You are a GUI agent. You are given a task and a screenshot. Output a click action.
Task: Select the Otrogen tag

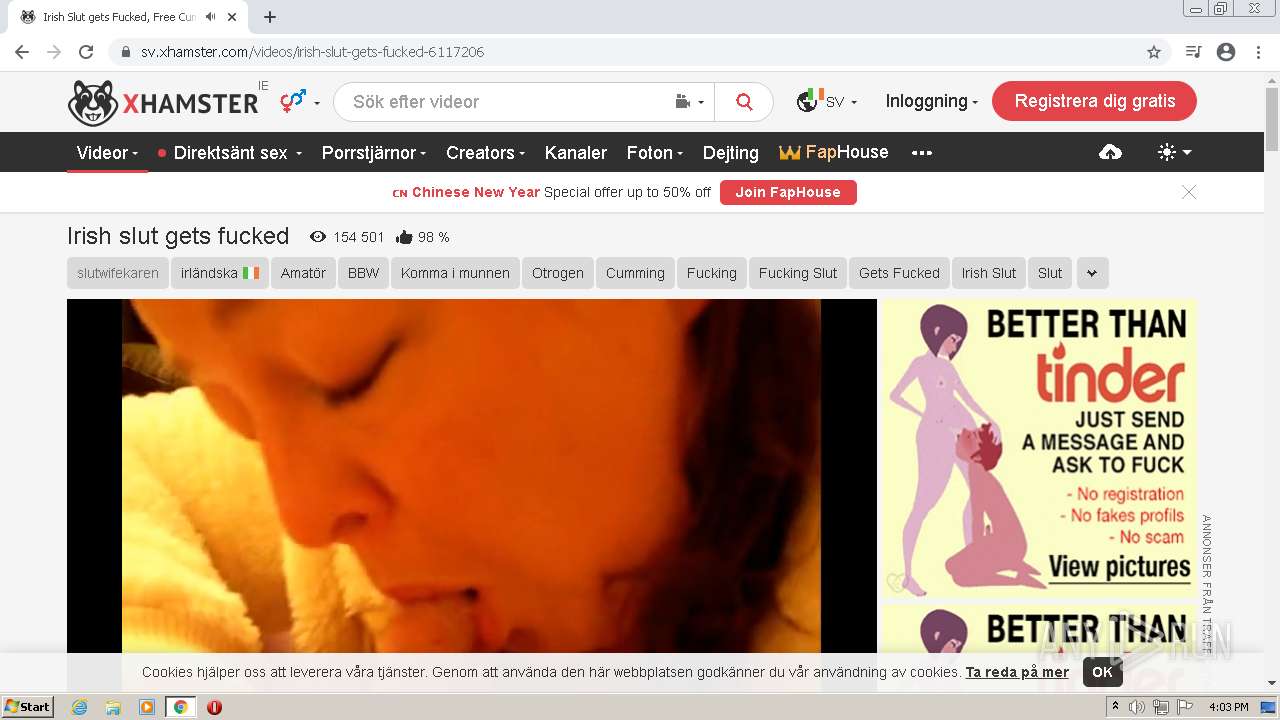tap(558, 273)
